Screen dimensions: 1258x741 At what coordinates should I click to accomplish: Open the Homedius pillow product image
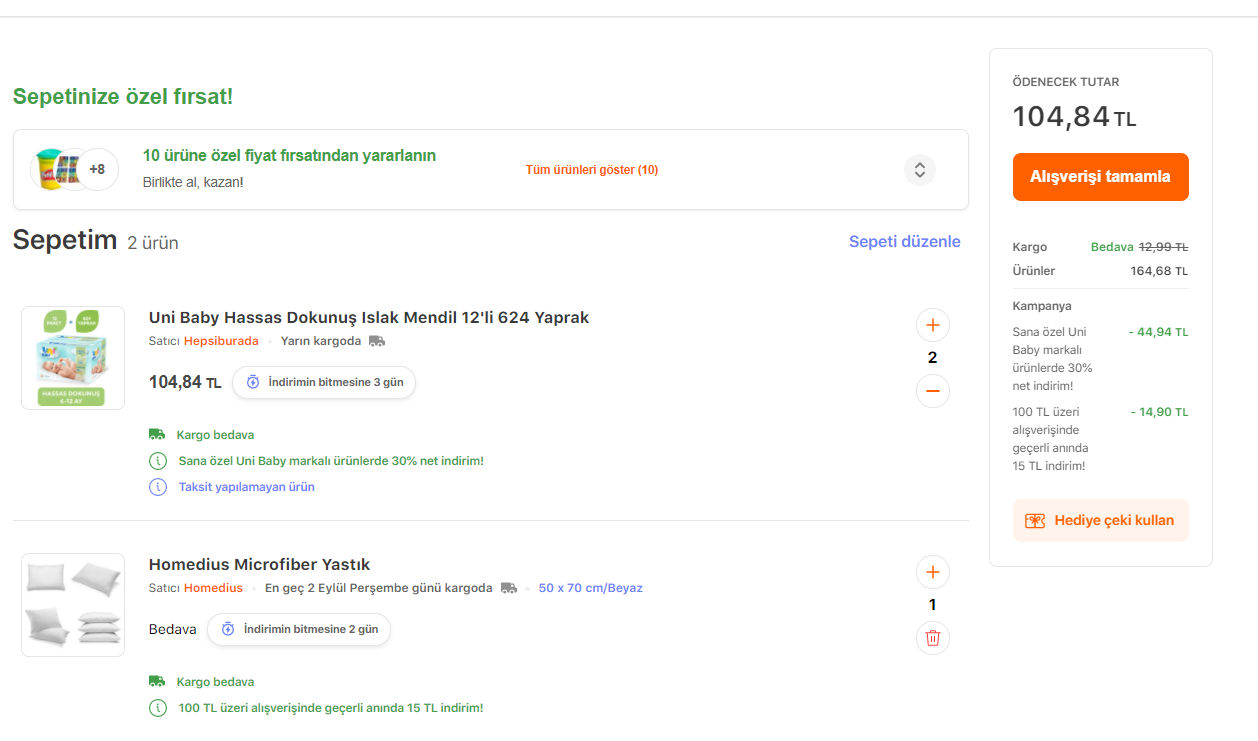point(73,605)
